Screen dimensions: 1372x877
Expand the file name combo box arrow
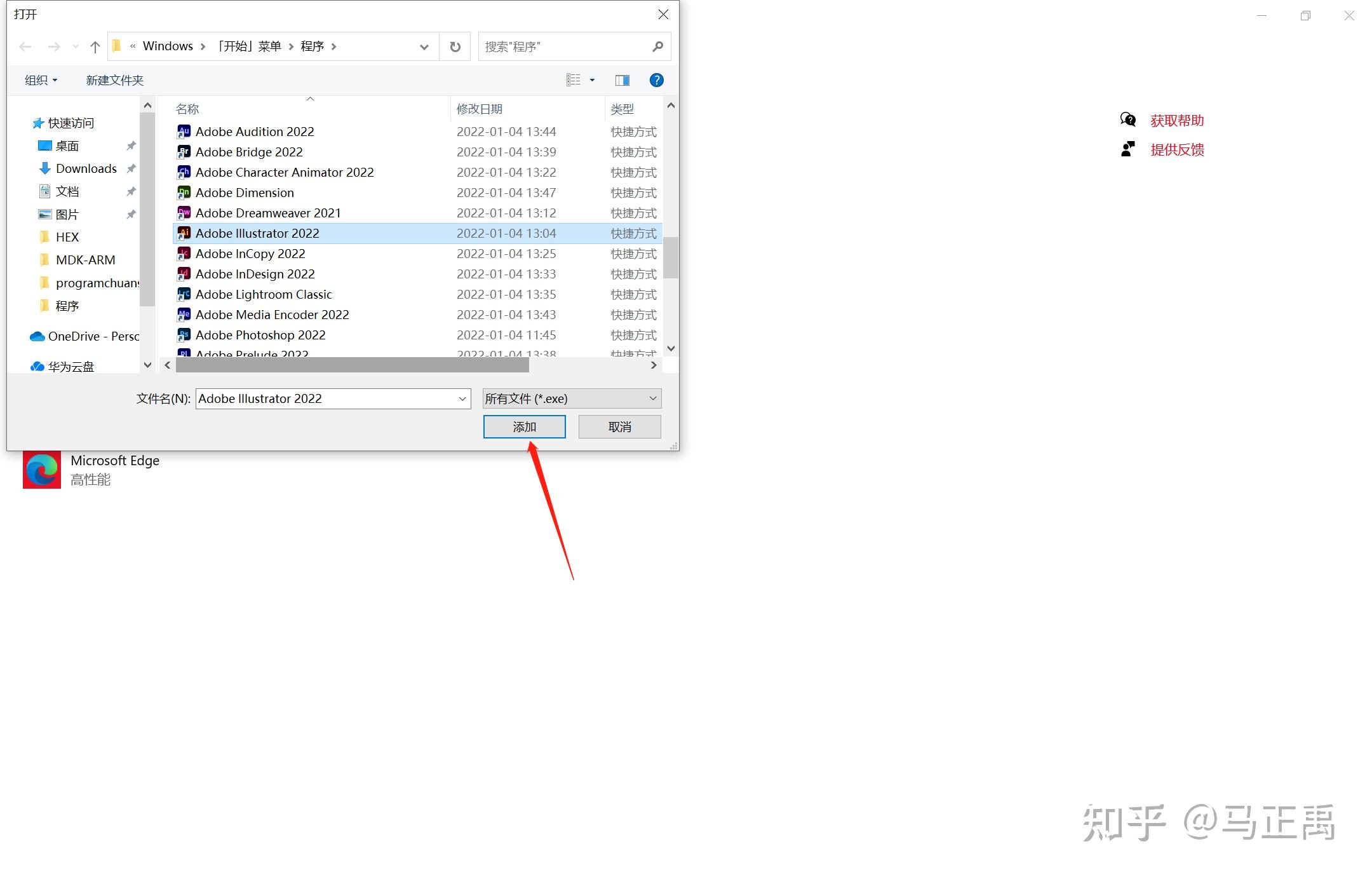pos(462,398)
